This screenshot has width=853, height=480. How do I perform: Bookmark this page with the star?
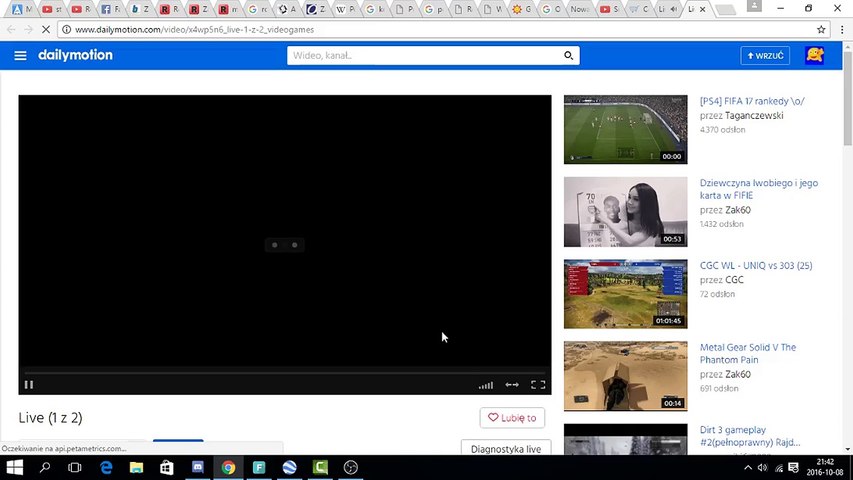point(821,29)
